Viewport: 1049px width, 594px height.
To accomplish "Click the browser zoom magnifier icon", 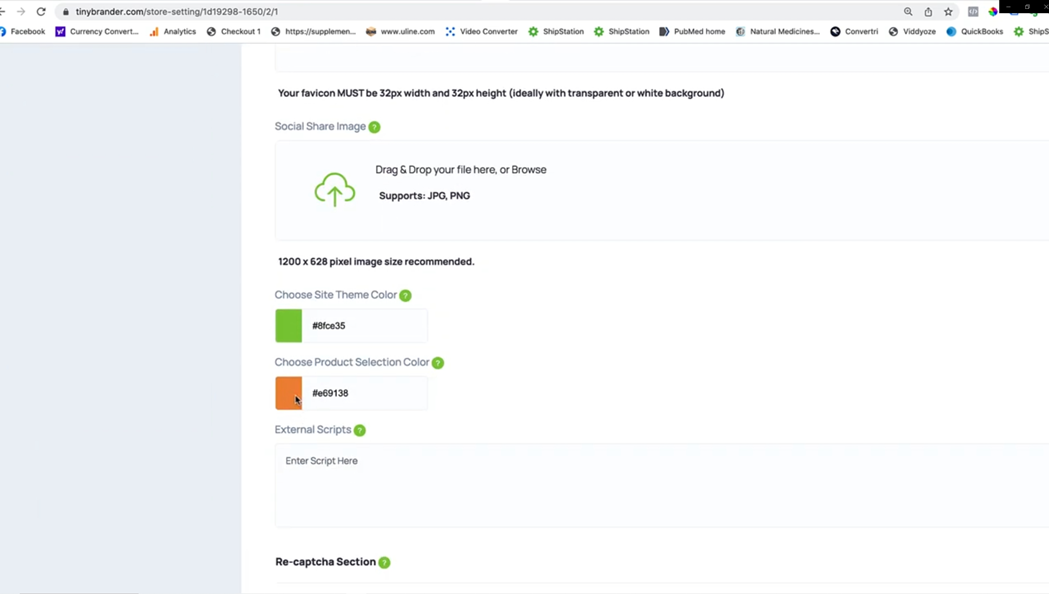I will point(908,11).
